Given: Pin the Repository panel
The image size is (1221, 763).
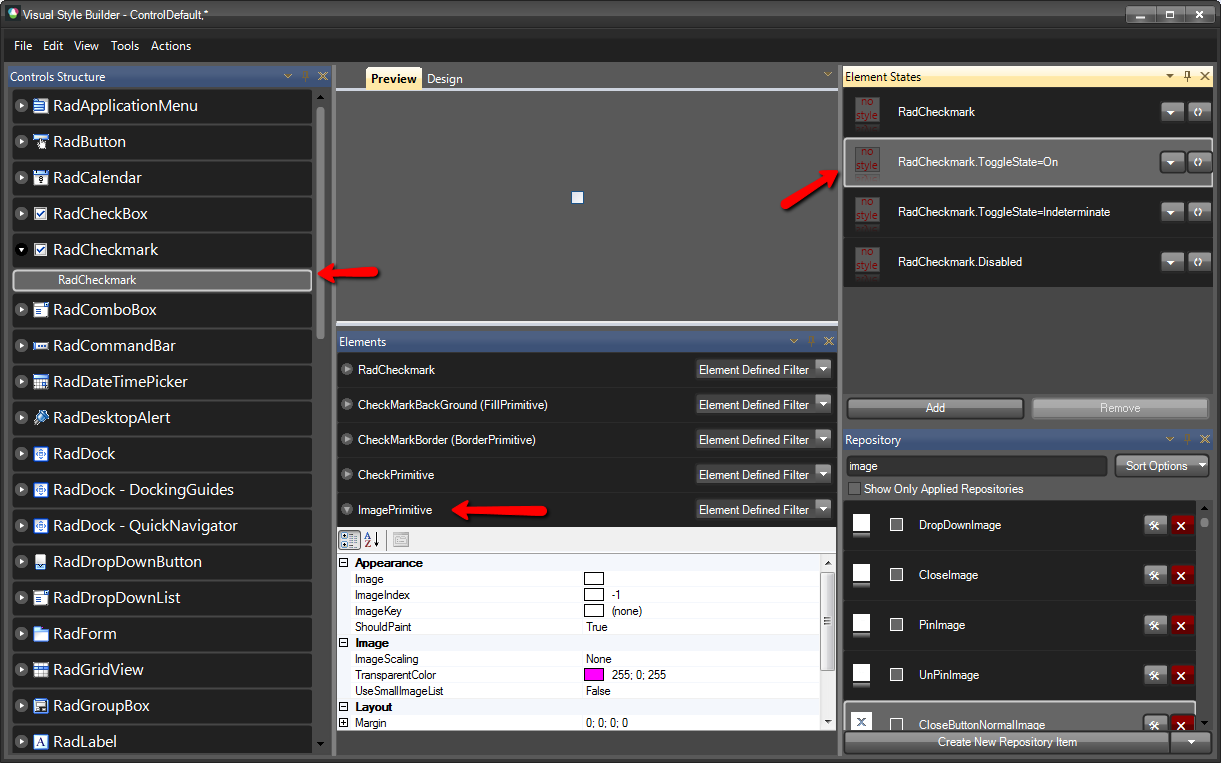Looking at the screenshot, I should pos(1187,439).
